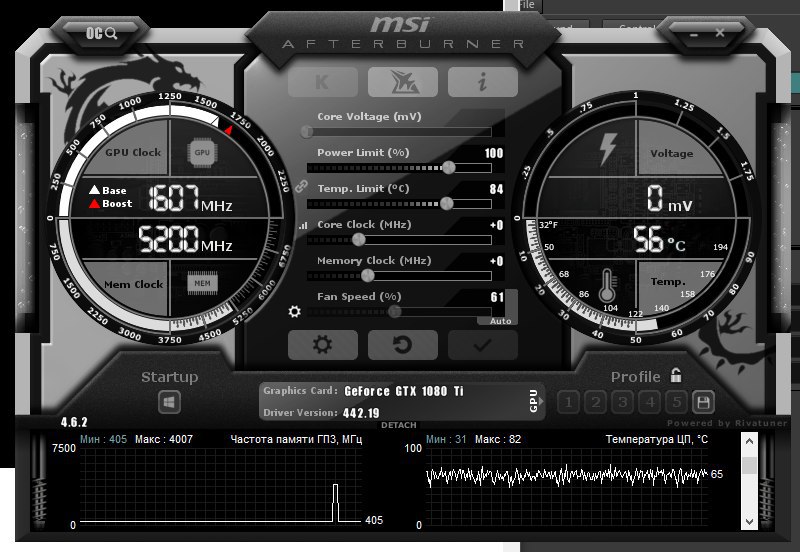Click the Temp. Limit value 84

pyautogui.click(x=496, y=189)
